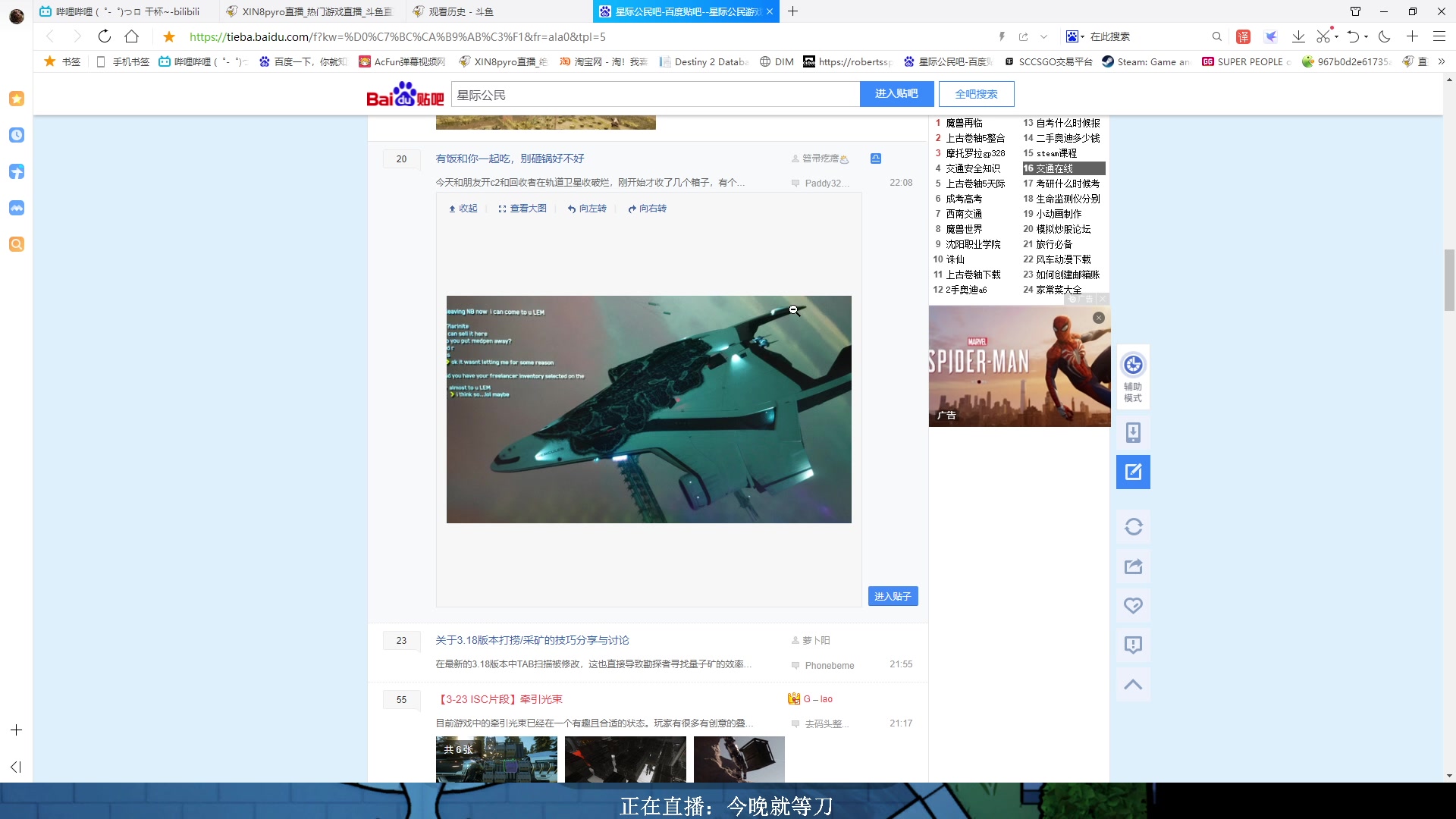The height and width of the screenshot is (819, 1456).
Task: Create a new post via blue pen icon
Action: pos(1133,471)
